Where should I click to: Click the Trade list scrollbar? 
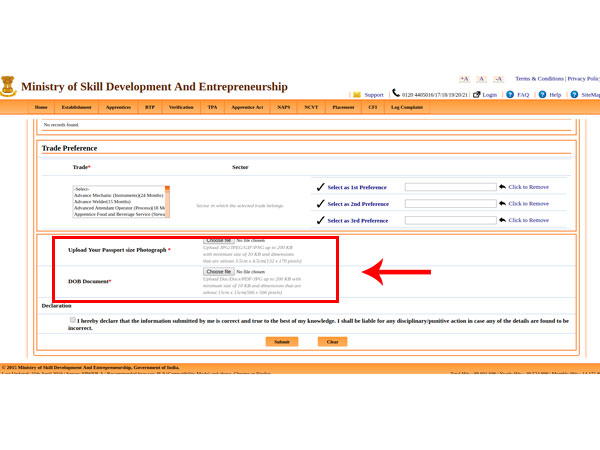click(167, 202)
